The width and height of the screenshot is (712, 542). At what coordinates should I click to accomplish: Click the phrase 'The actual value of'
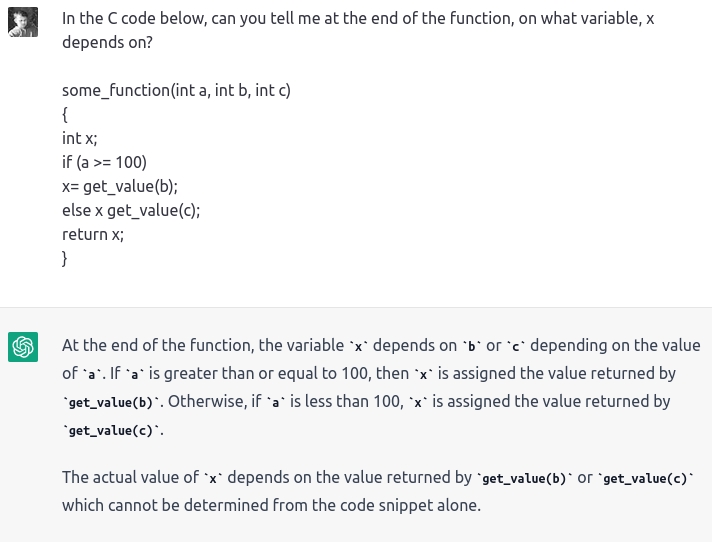pos(130,478)
